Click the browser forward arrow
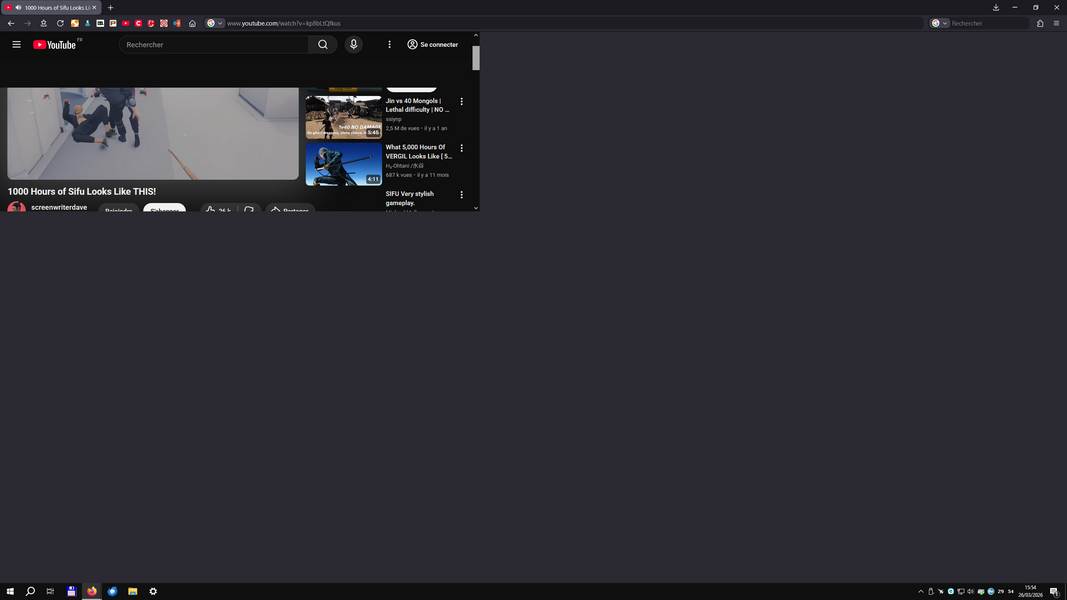Image resolution: width=1067 pixels, height=600 pixels. coord(27,23)
